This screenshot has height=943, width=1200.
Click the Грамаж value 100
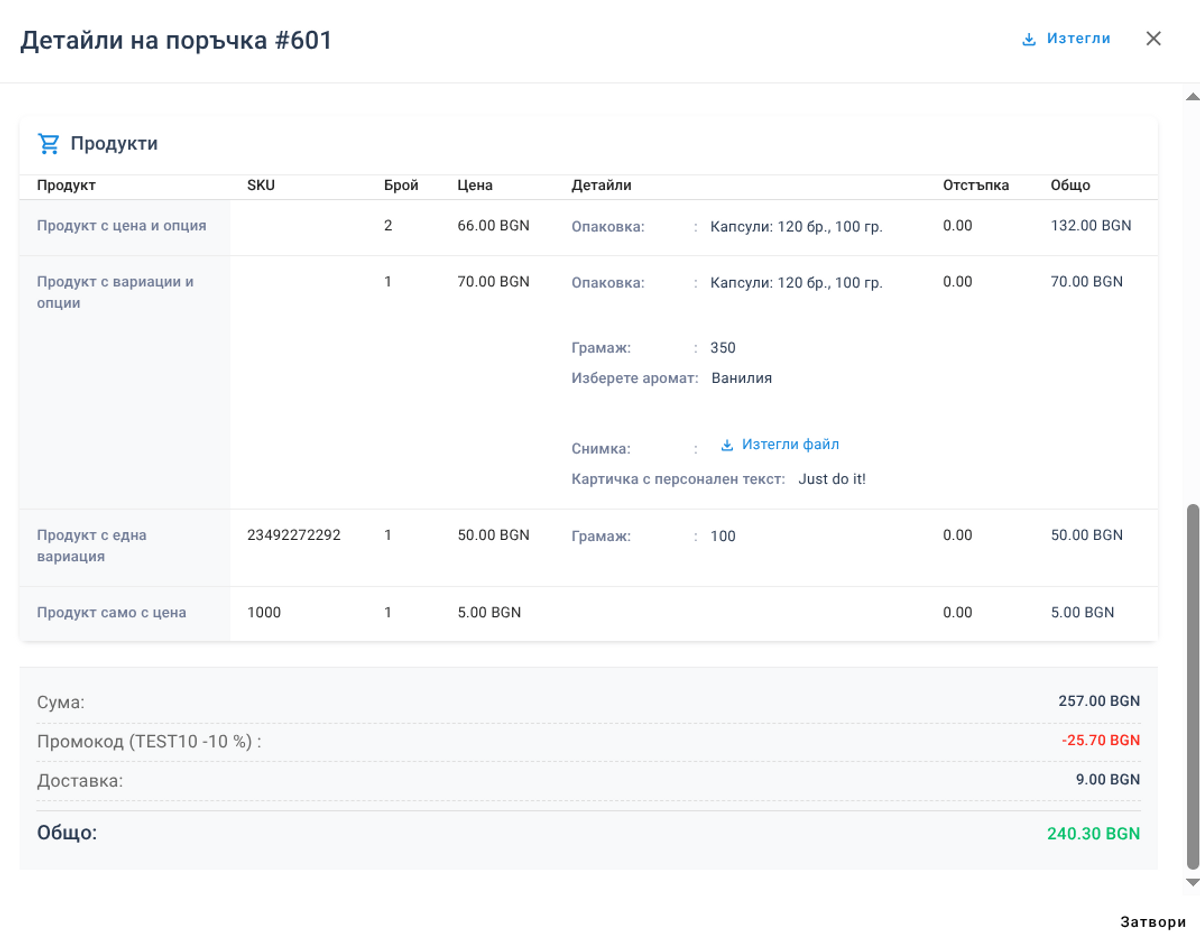(x=723, y=536)
